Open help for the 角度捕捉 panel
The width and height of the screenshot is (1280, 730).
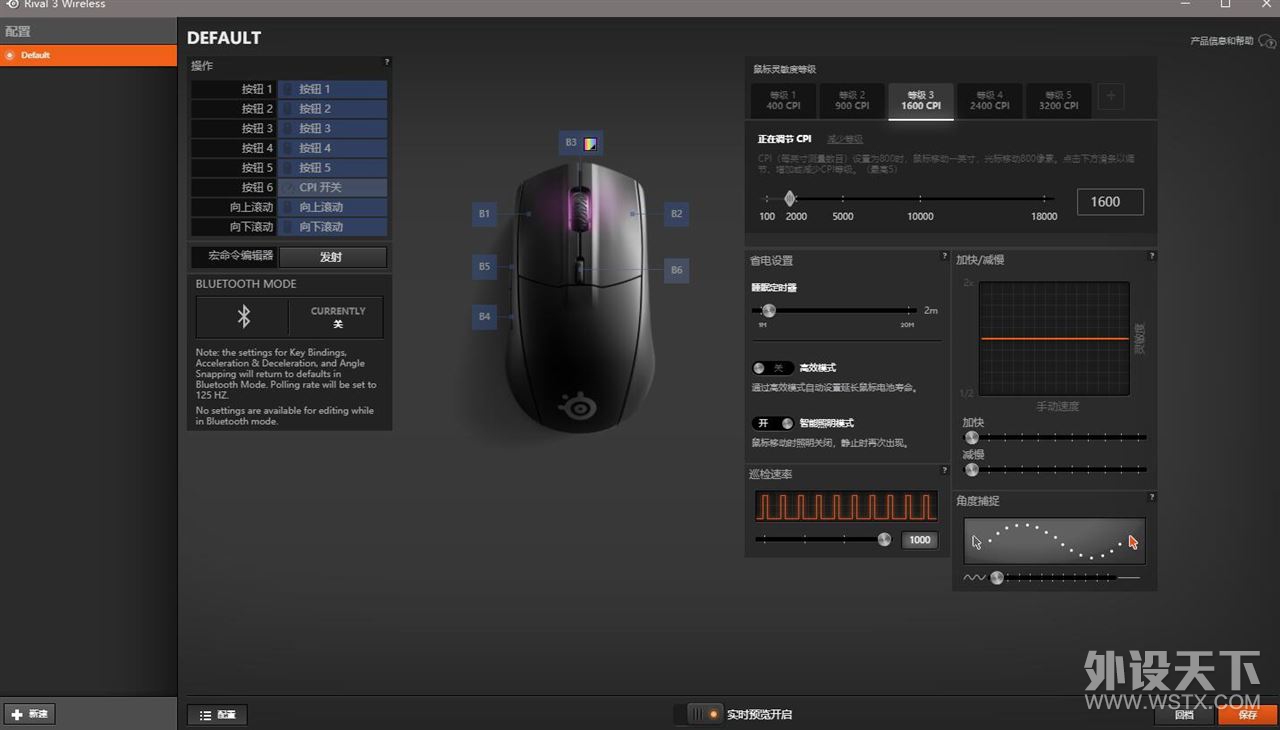click(x=1152, y=497)
